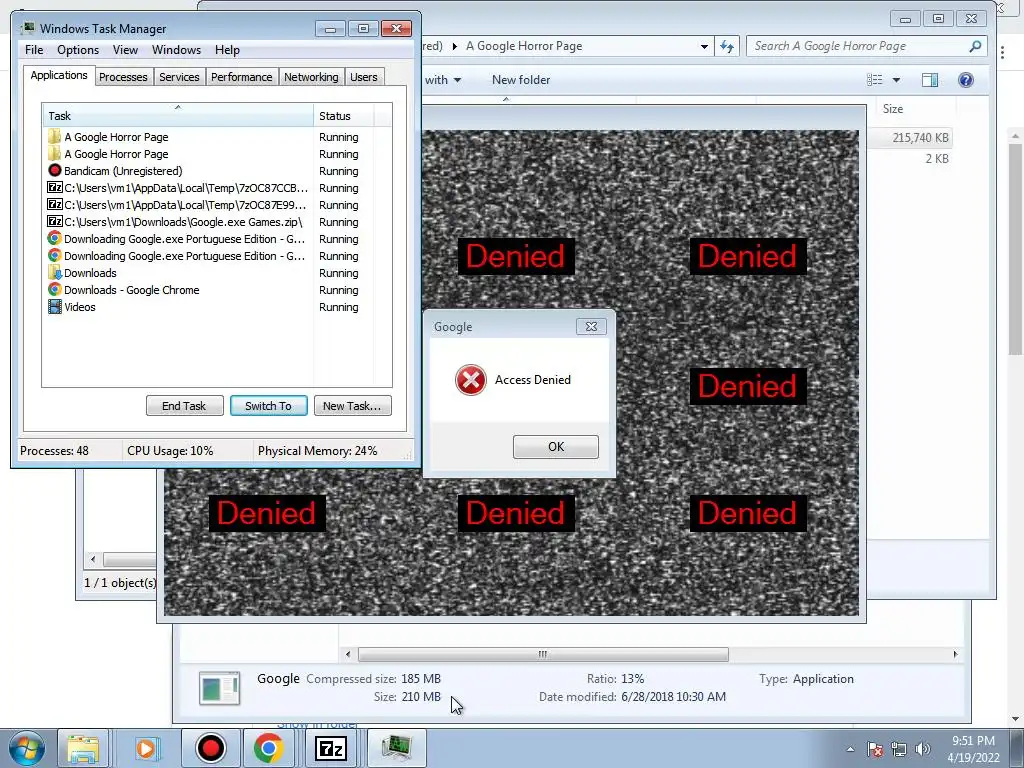Select Videos task

[x=217, y=307]
